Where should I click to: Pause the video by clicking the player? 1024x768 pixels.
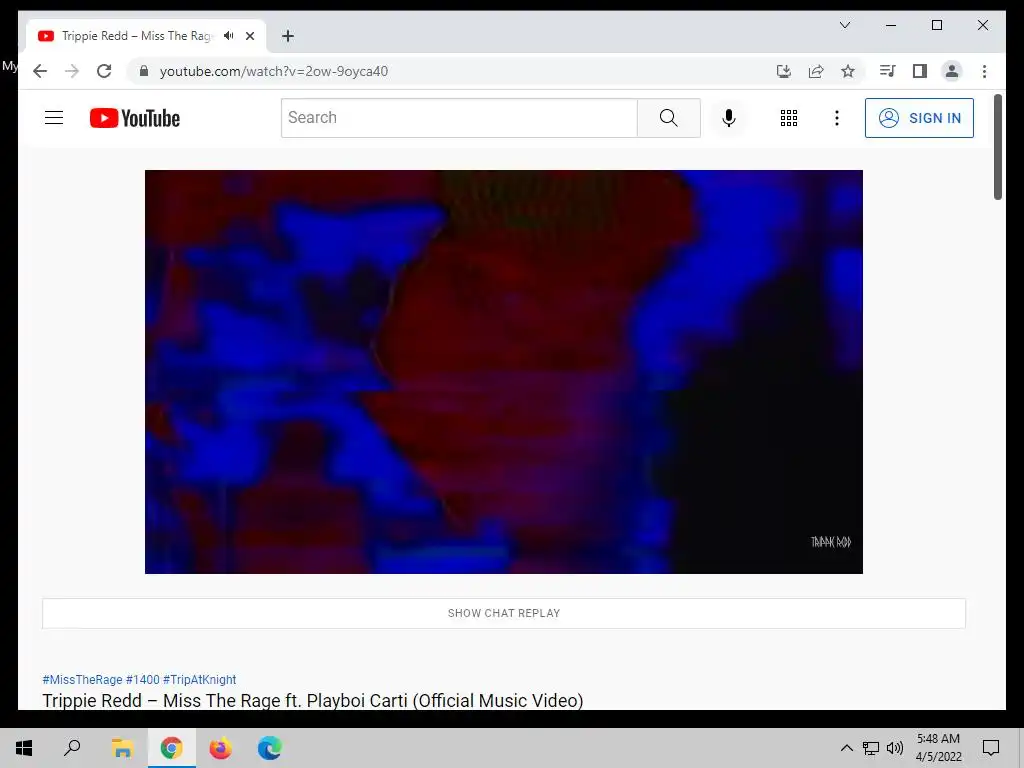504,372
